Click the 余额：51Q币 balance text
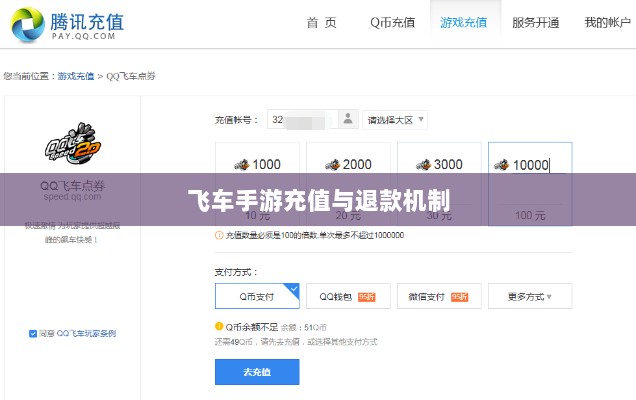 [303, 327]
